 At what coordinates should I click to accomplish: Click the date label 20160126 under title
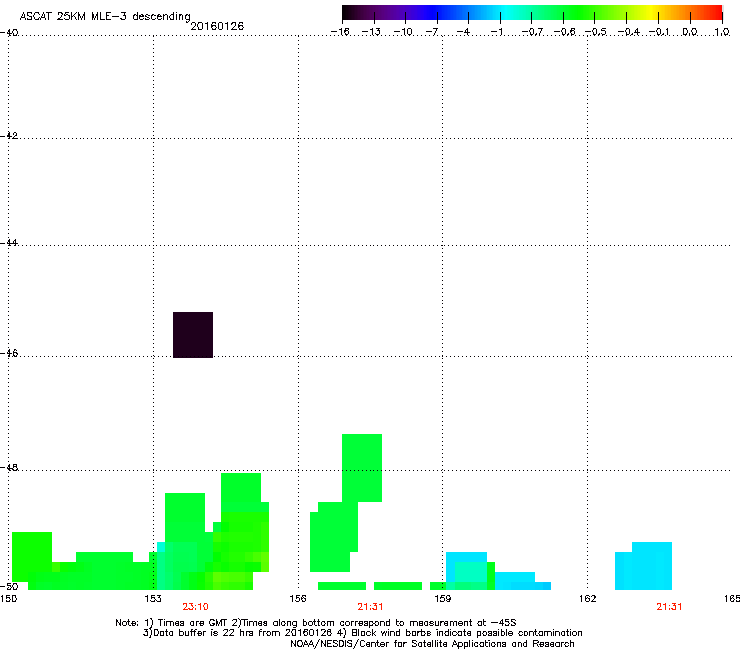[x=217, y=26]
